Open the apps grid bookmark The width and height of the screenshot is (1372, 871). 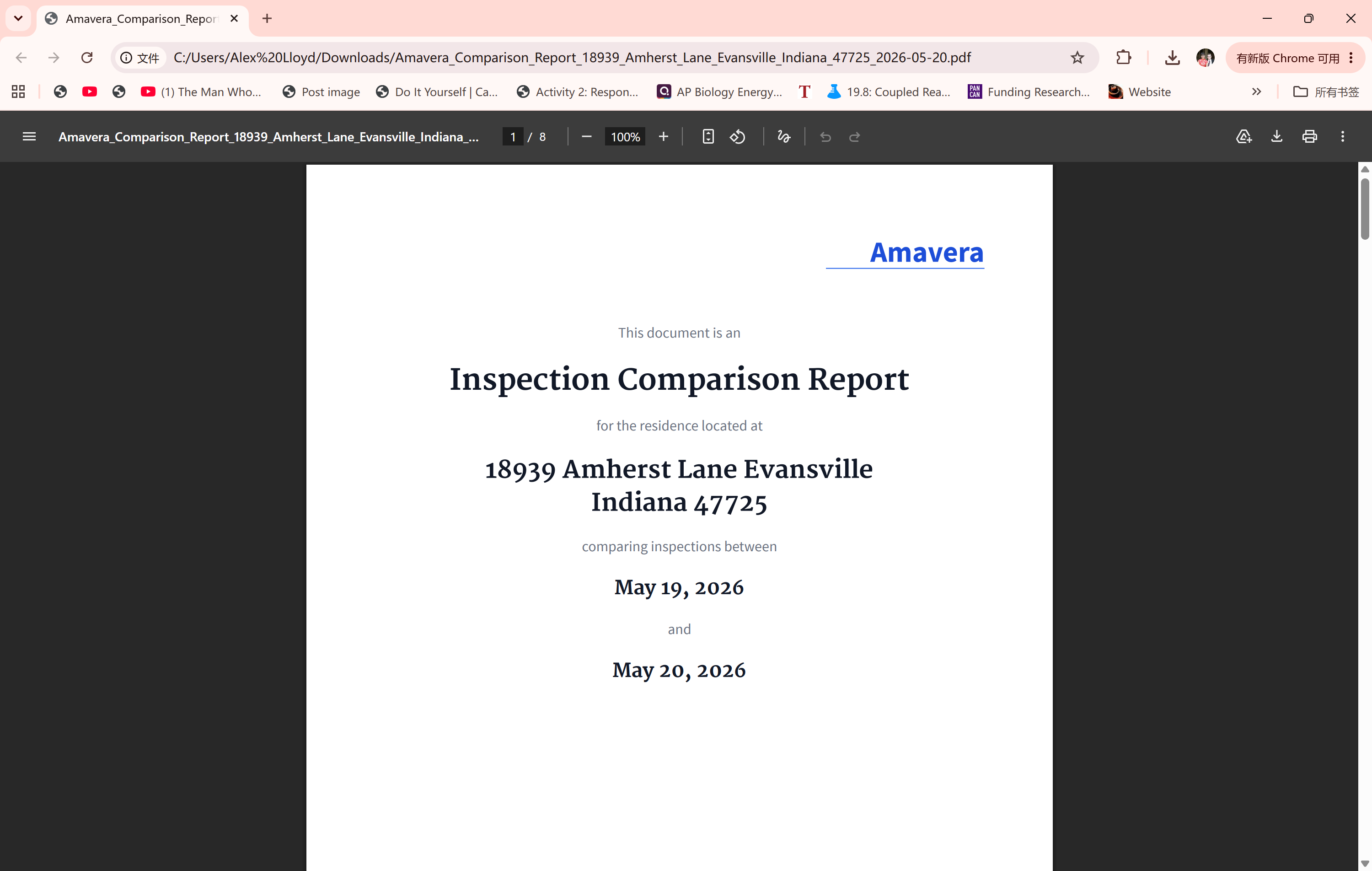pos(18,92)
